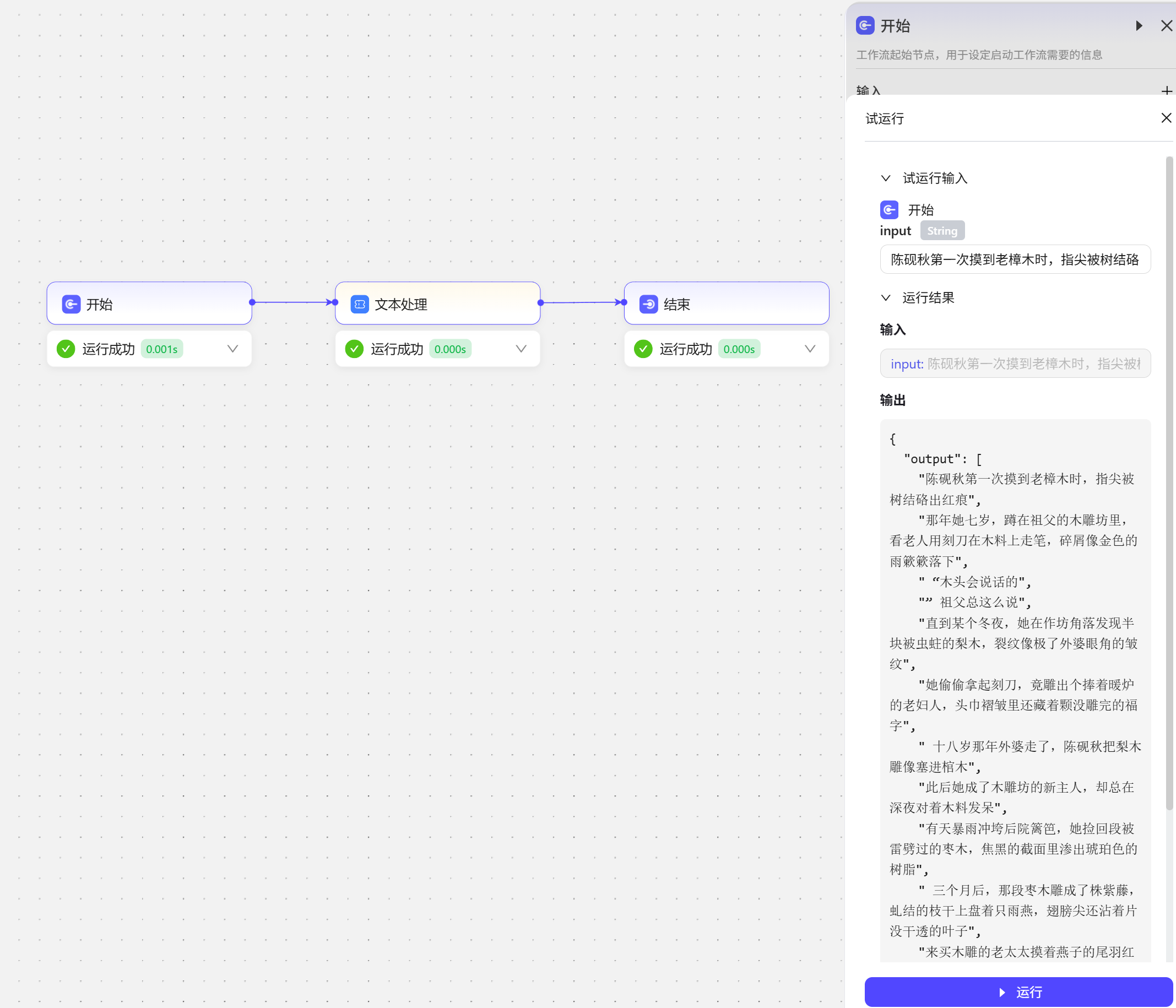Expand the 开始 node run result chevron

coord(232,349)
